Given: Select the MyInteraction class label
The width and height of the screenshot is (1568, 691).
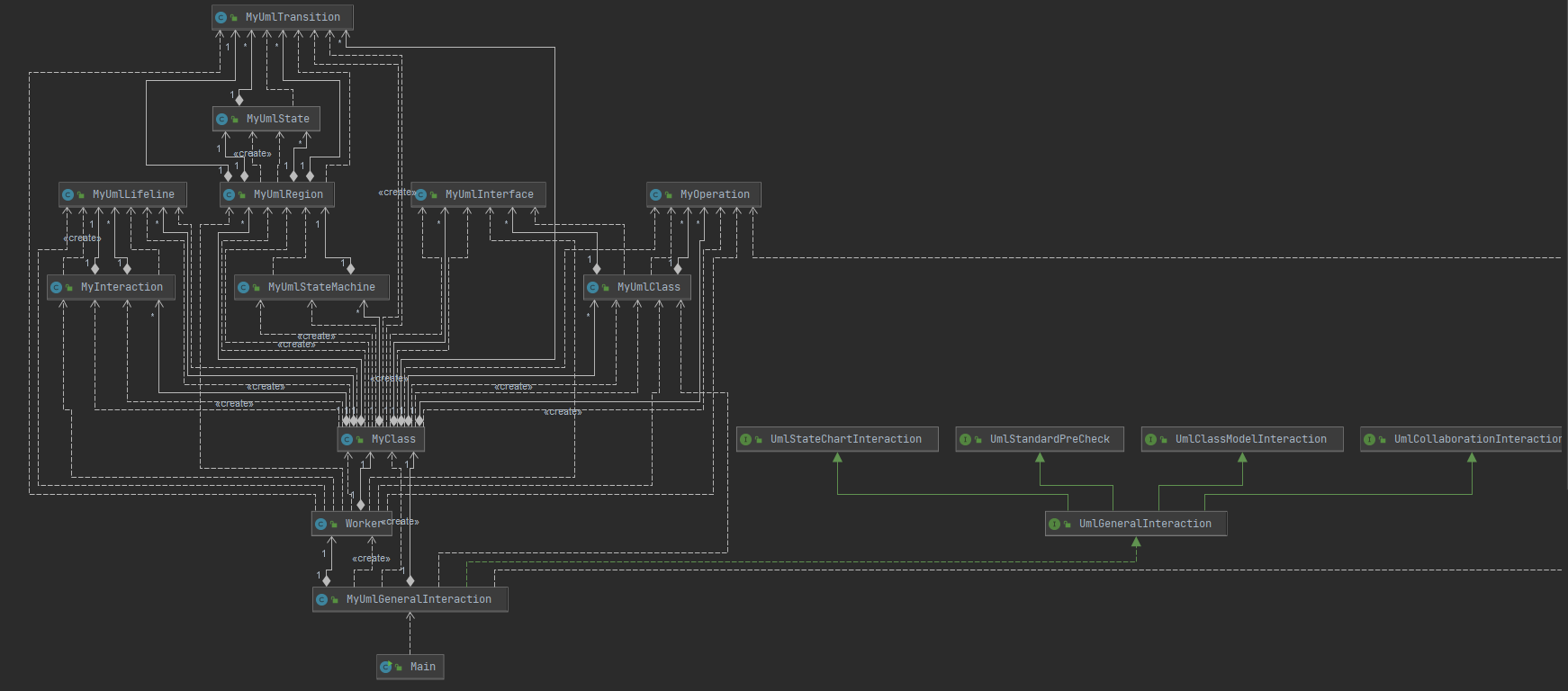Looking at the screenshot, I should pyautogui.click(x=122, y=287).
